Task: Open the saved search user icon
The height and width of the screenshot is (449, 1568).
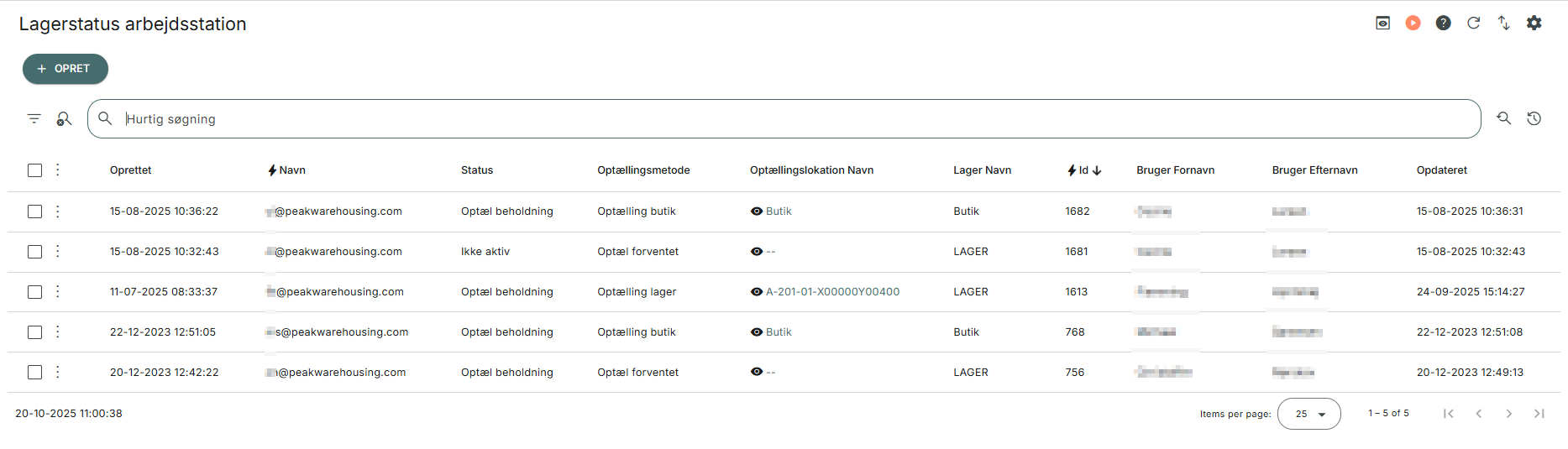Action: [x=64, y=119]
